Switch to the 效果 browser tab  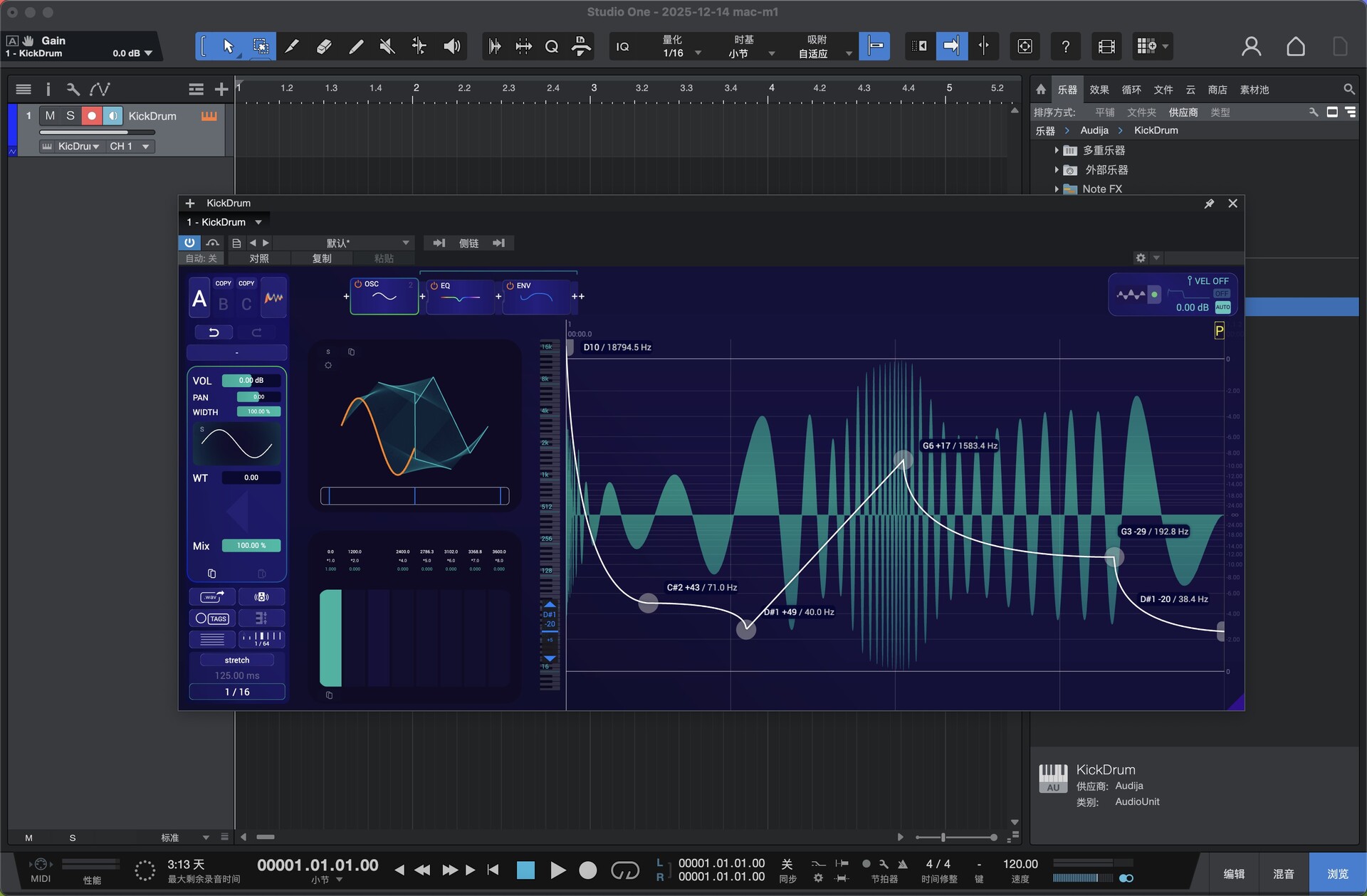coord(1099,90)
